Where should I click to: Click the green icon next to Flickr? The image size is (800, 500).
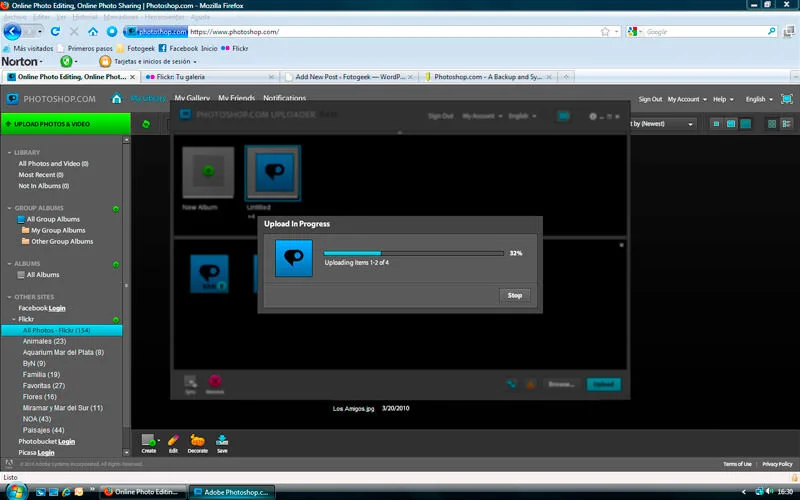click(116, 320)
